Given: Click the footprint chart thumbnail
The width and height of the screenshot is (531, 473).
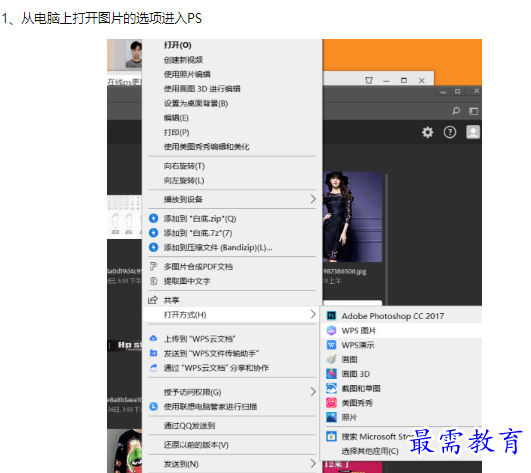Looking at the screenshot, I should point(124,217).
